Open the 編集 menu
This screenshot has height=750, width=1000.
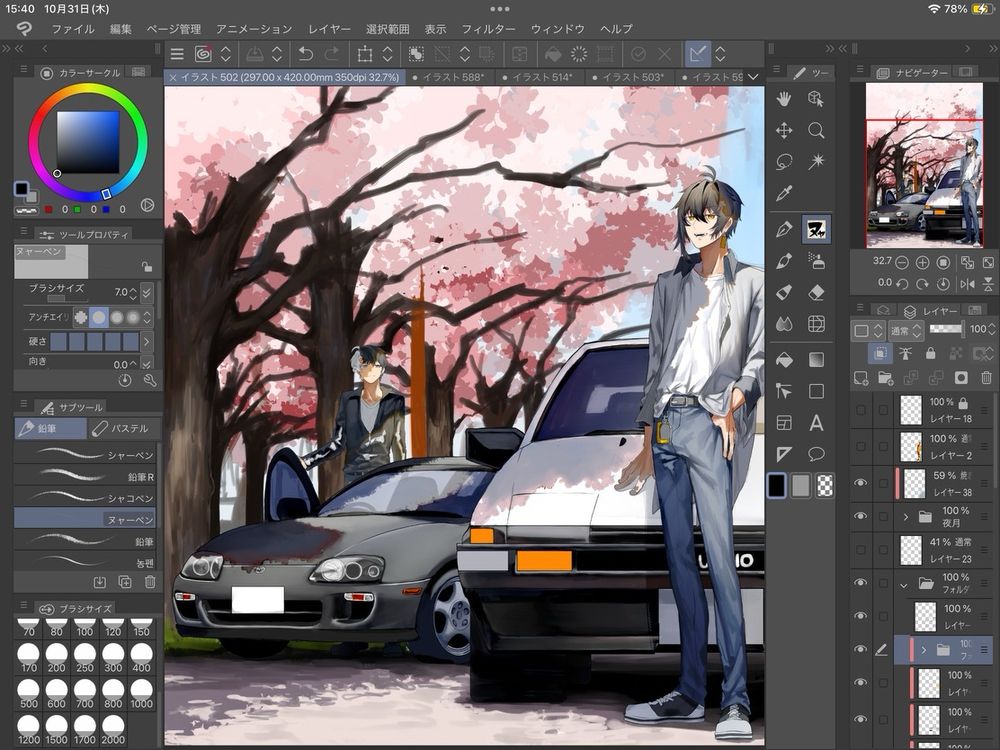121,29
